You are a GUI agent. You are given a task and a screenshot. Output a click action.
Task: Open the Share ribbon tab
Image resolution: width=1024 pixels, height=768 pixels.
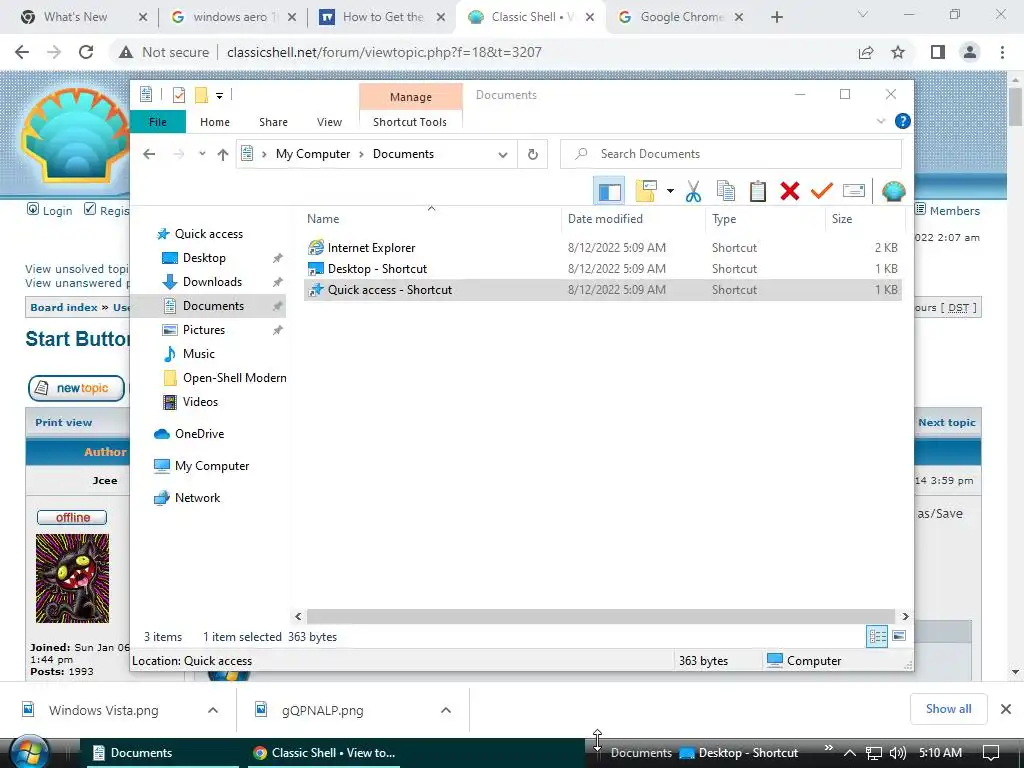coord(273,122)
